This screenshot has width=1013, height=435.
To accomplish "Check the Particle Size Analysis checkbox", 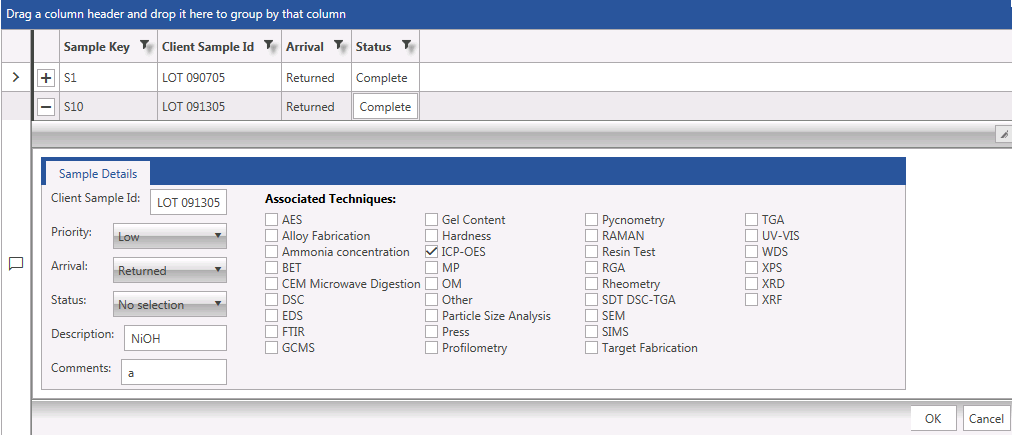I will 432,316.
